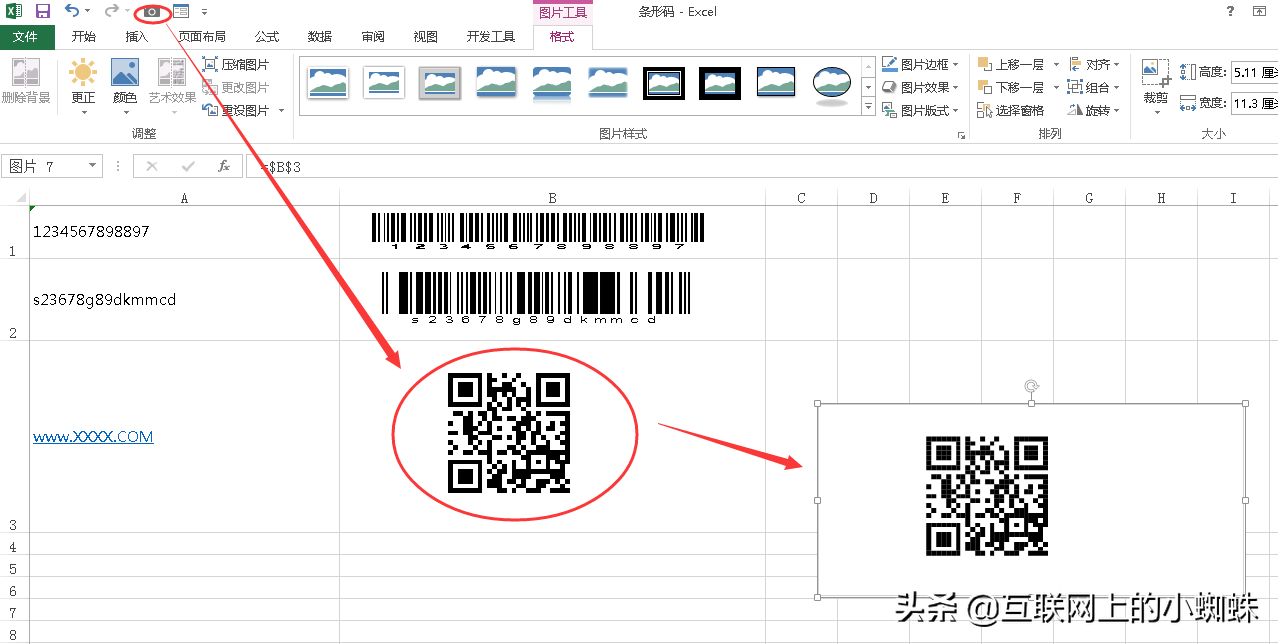The width and height of the screenshot is (1278, 644).
Task: Click the insert function fx button
Action: pos(225,166)
